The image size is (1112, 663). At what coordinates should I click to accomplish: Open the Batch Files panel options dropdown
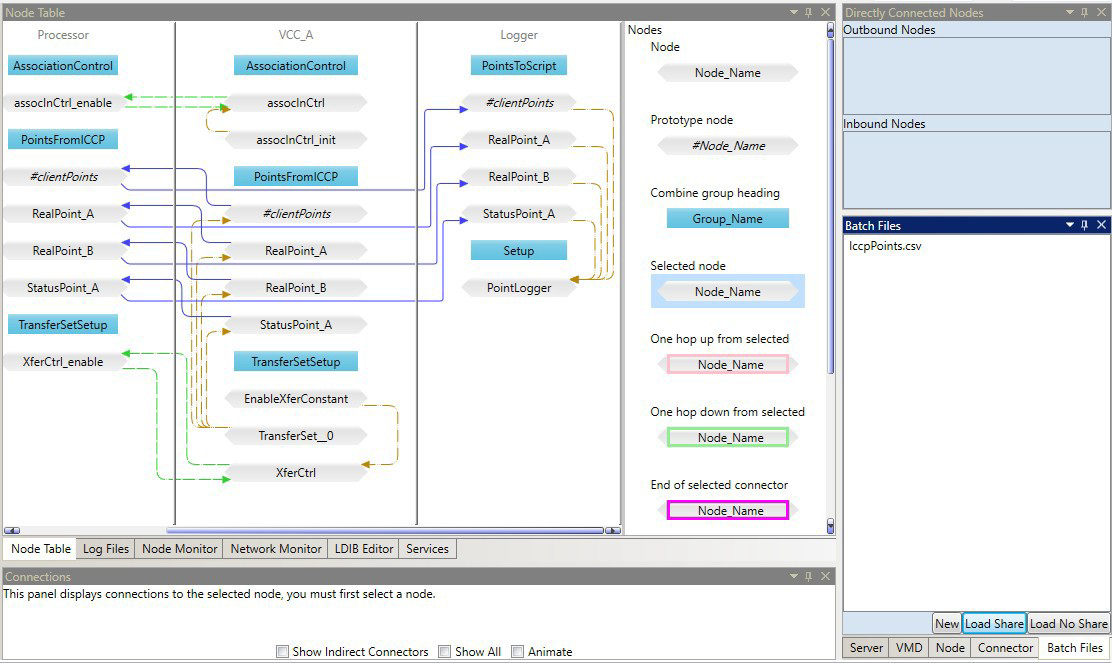[x=1070, y=225]
